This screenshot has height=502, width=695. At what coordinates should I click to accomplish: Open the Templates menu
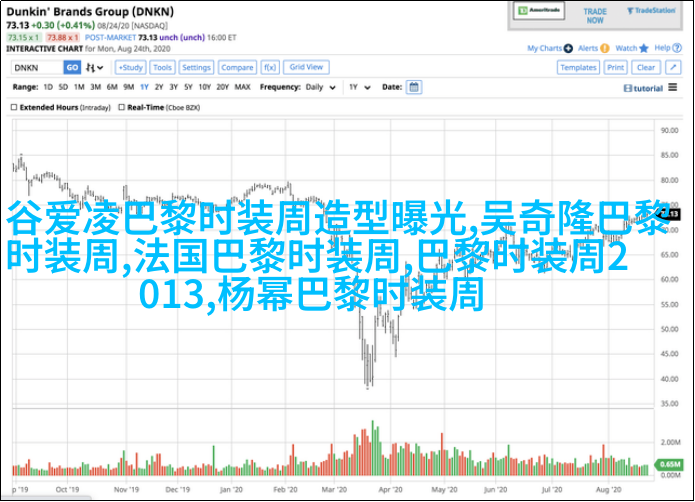coord(578,68)
